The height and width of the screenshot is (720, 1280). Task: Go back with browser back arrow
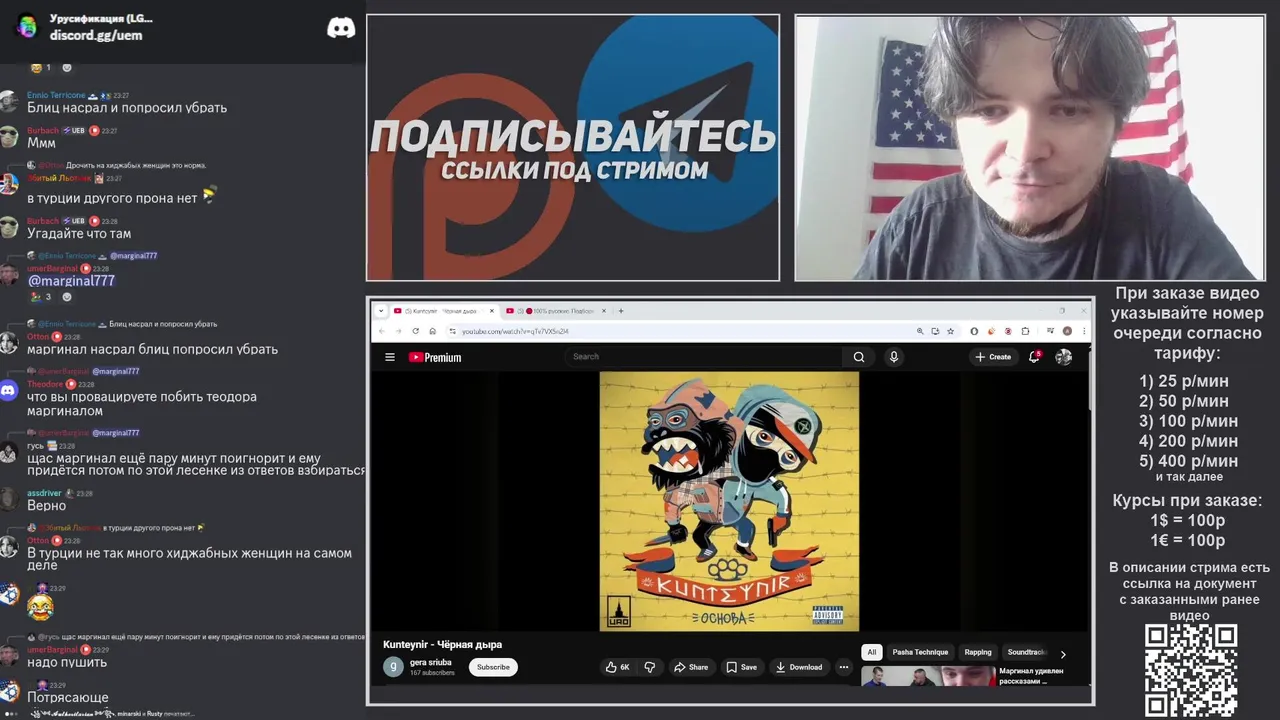click(x=381, y=331)
